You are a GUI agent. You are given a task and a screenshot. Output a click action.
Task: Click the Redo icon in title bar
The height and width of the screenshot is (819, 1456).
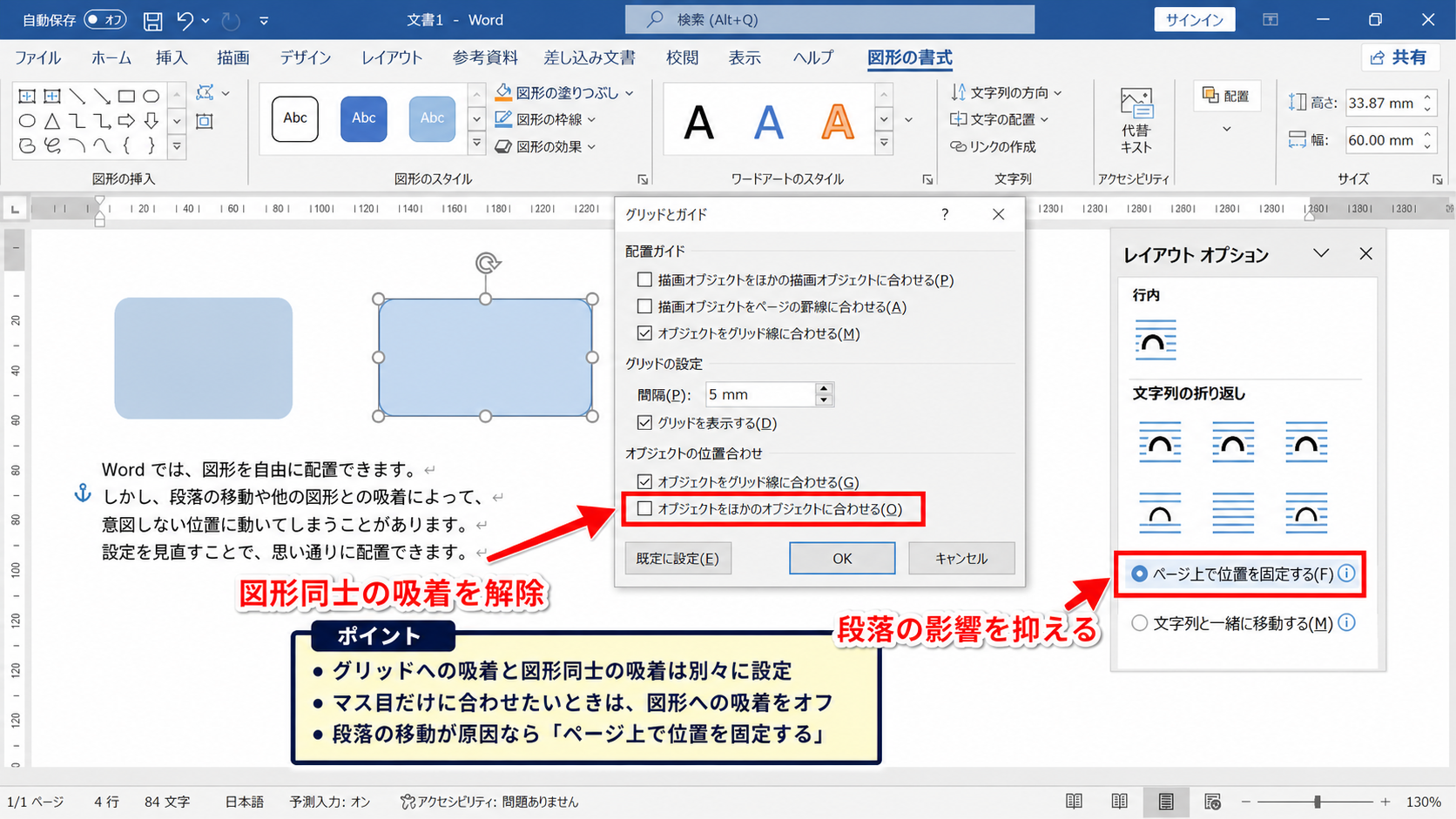point(231,20)
